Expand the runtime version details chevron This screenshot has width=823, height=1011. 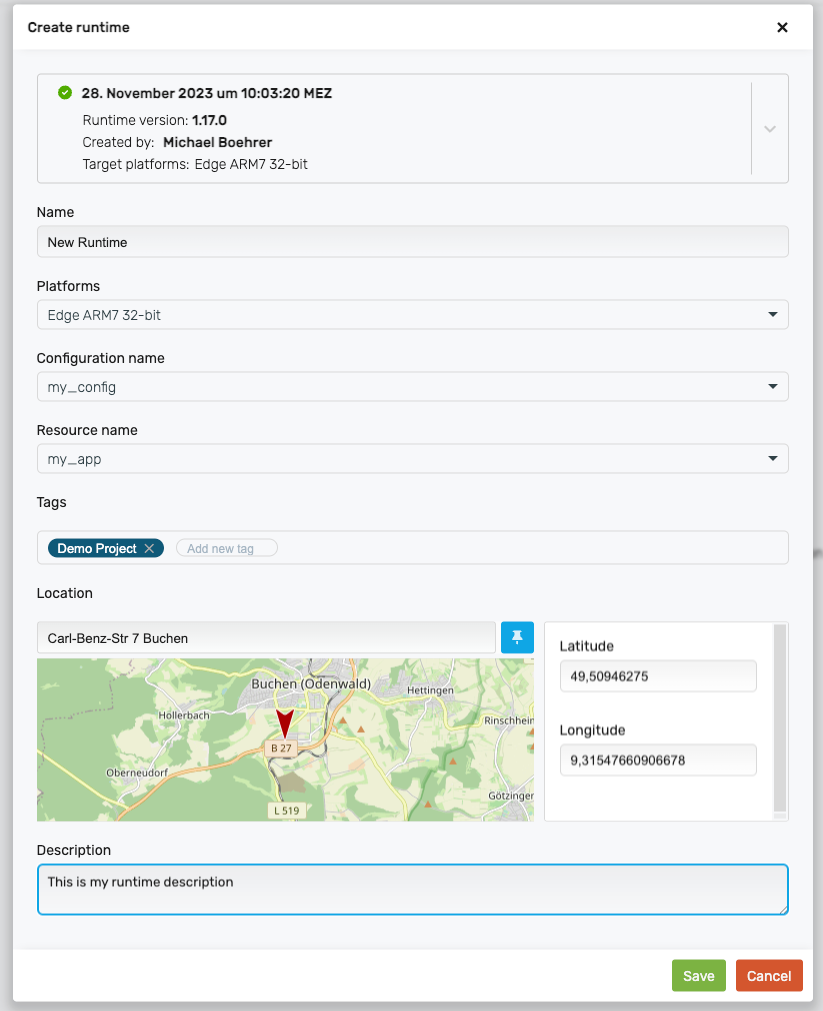tap(769, 129)
